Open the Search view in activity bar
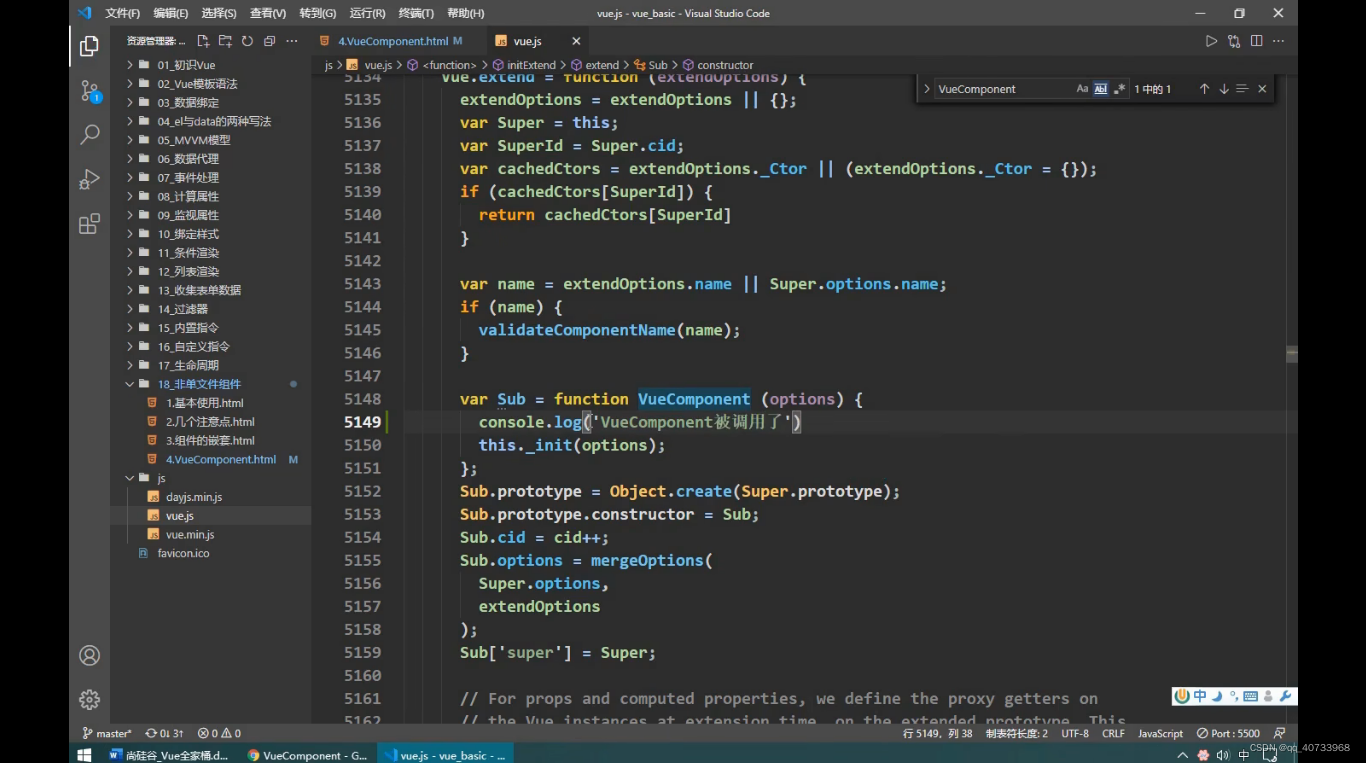The height and width of the screenshot is (763, 1366). click(89, 134)
